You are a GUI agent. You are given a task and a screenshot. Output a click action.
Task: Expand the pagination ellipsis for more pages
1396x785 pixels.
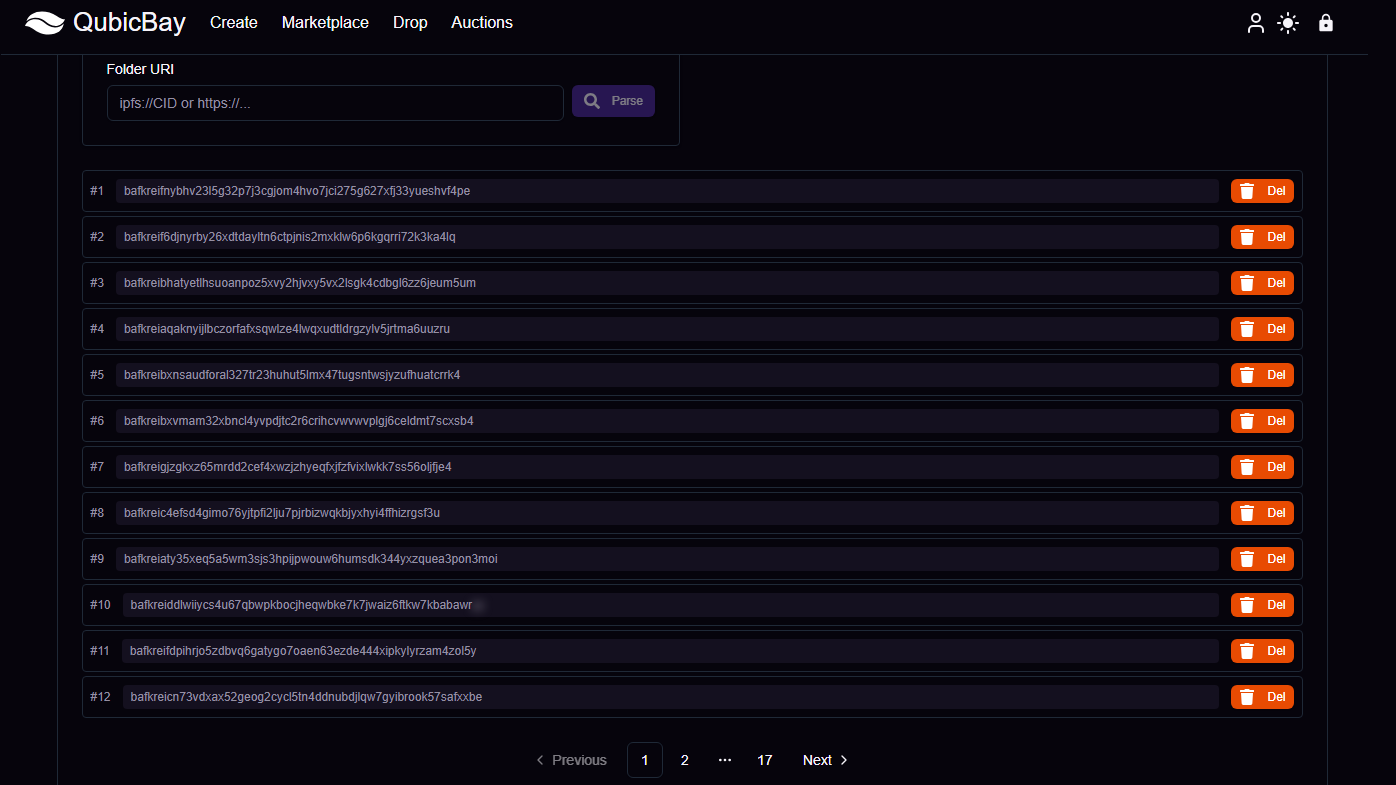(x=725, y=760)
